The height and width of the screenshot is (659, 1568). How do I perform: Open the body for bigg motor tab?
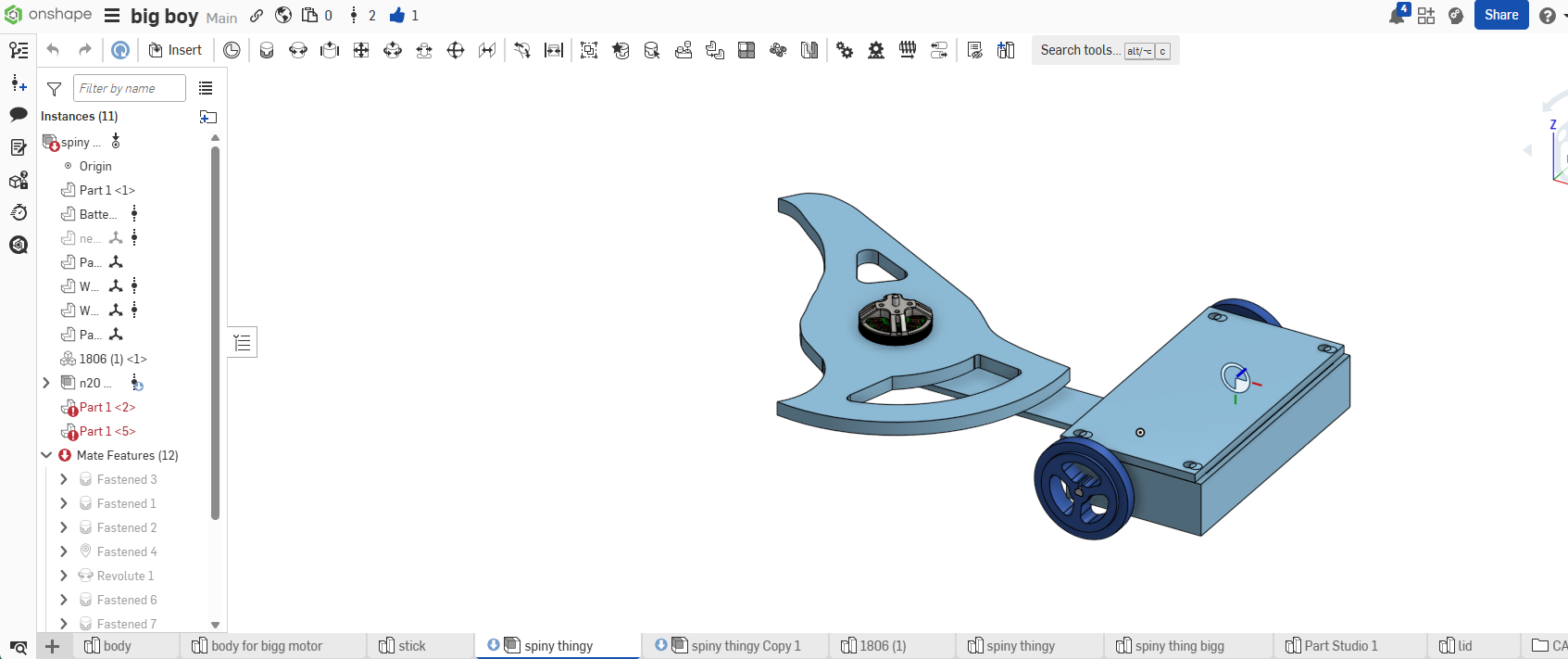(x=266, y=646)
